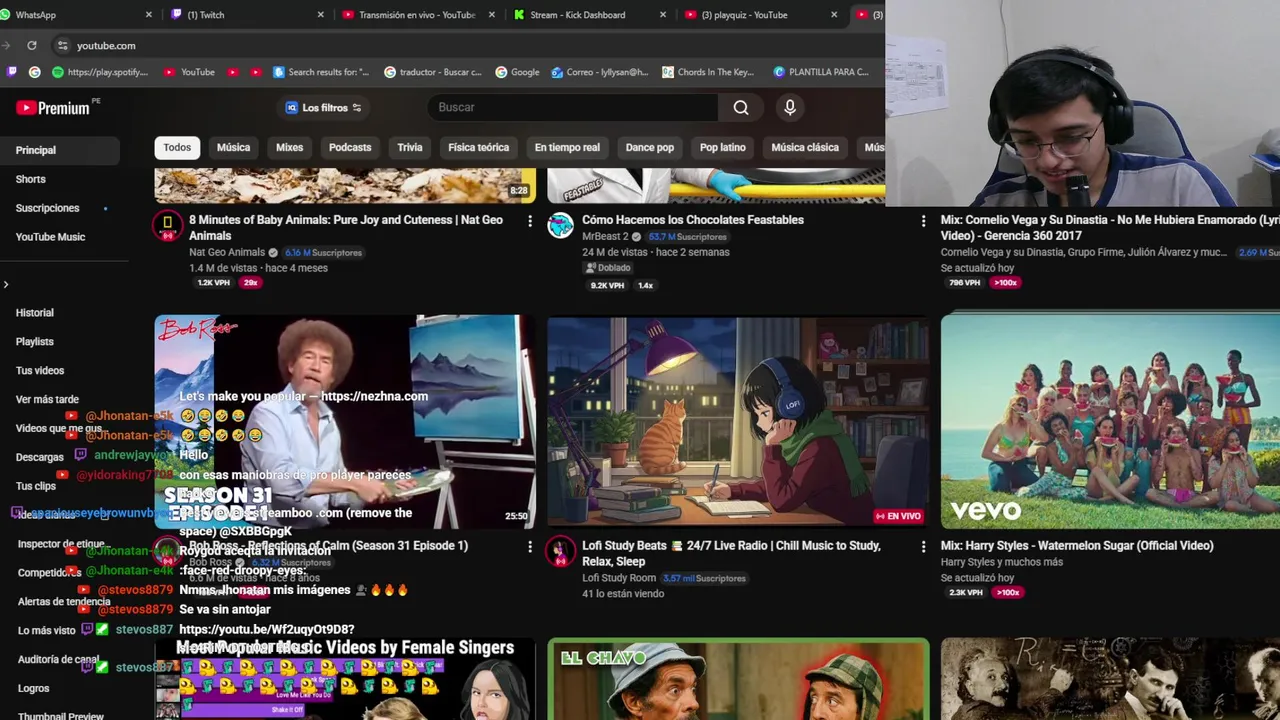Switch to the Twitch tab
This screenshot has height=720, width=1280.
[248, 15]
